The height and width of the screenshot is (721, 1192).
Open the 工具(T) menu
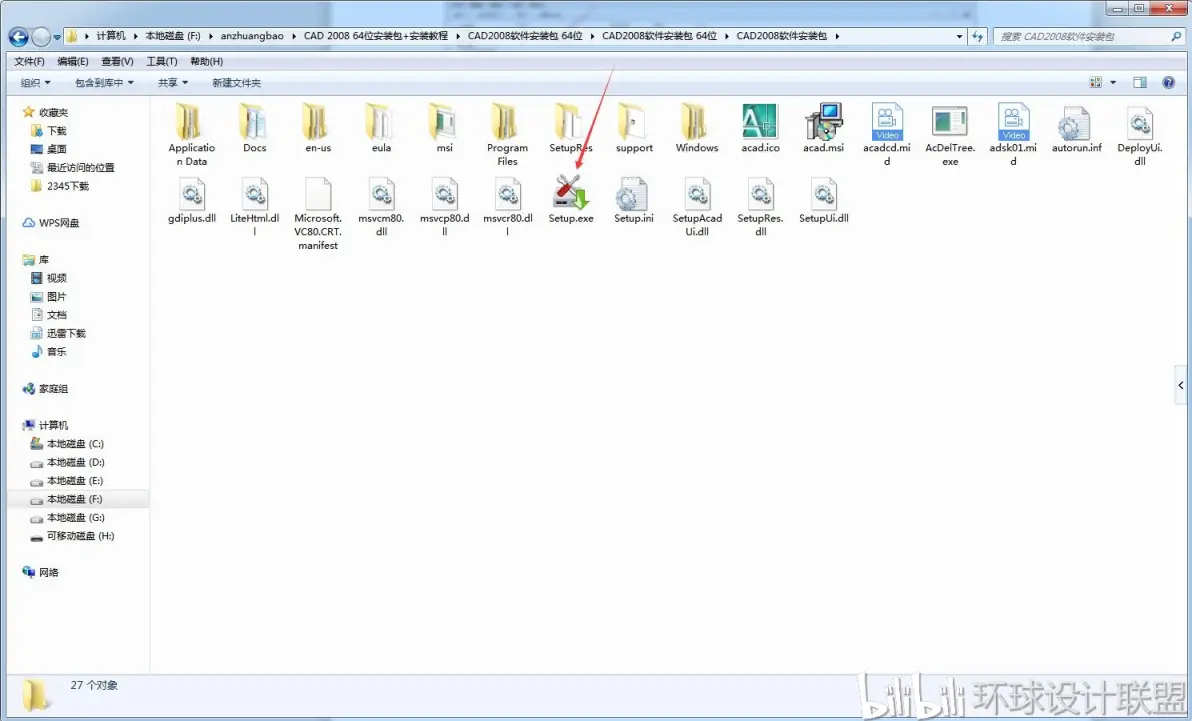(162, 62)
